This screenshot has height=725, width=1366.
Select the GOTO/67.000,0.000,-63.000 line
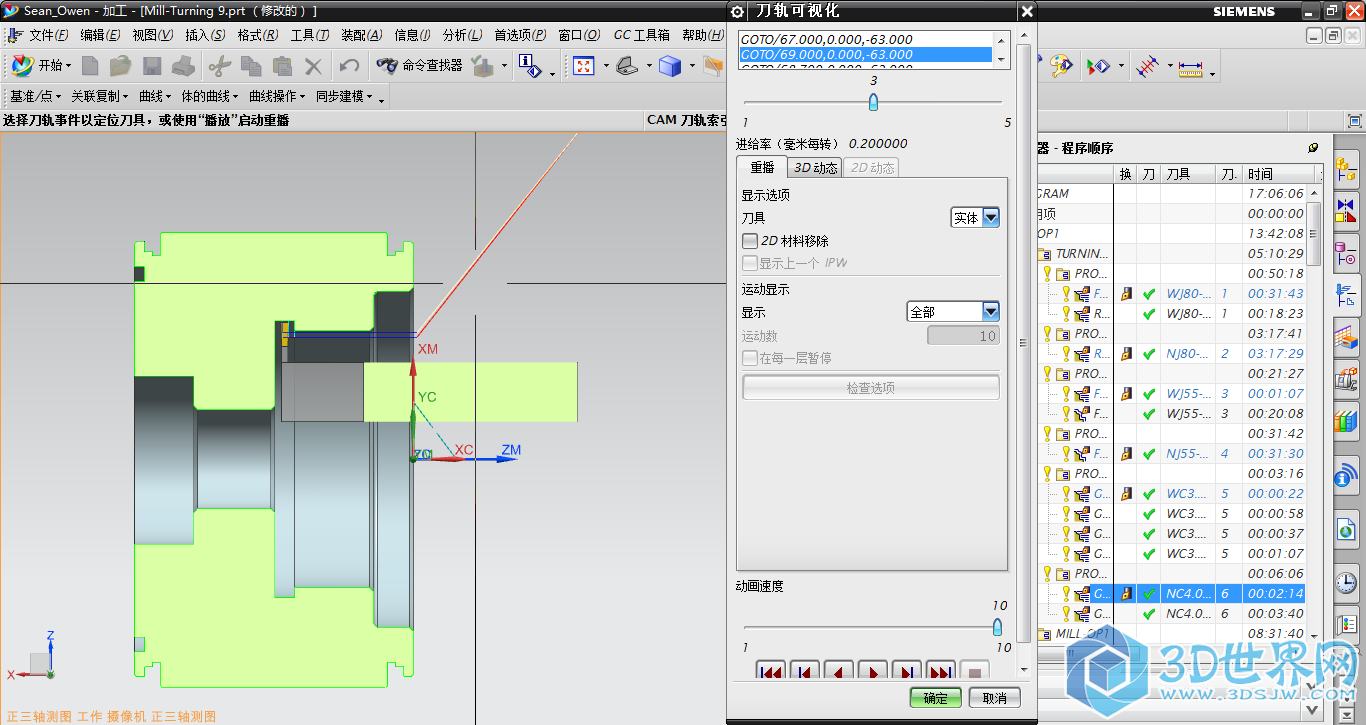[866, 40]
